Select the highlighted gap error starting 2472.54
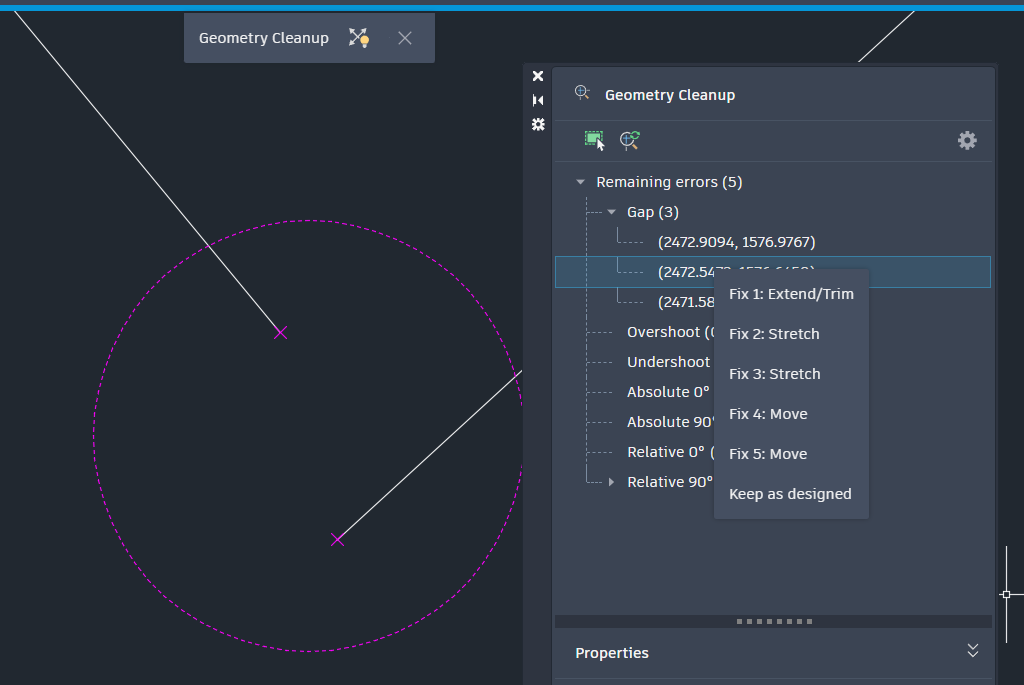 773,272
